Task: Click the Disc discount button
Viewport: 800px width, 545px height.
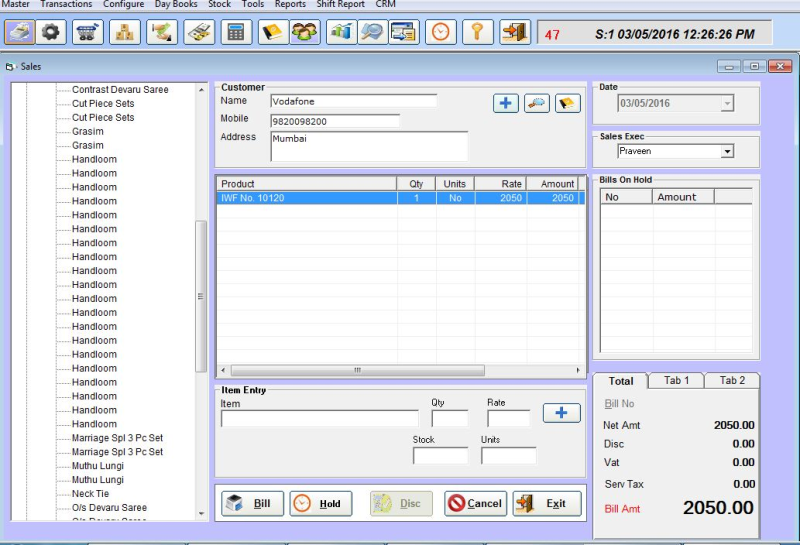Action: coord(402,504)
